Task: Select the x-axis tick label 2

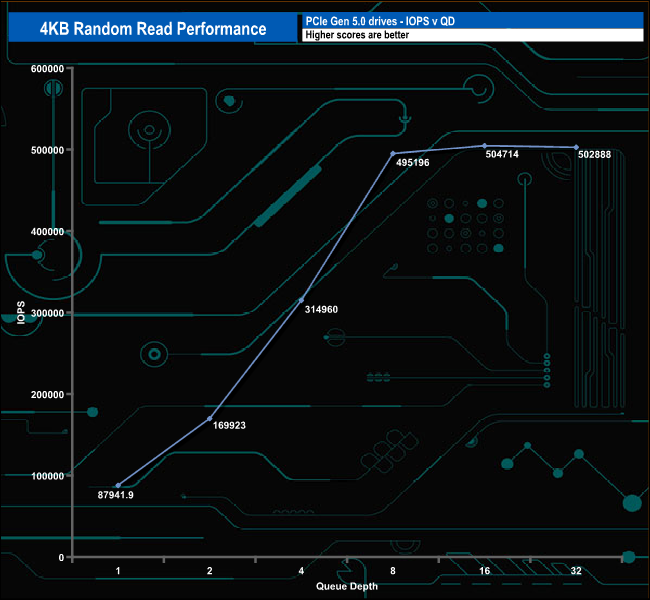Action: pos(210,571)
